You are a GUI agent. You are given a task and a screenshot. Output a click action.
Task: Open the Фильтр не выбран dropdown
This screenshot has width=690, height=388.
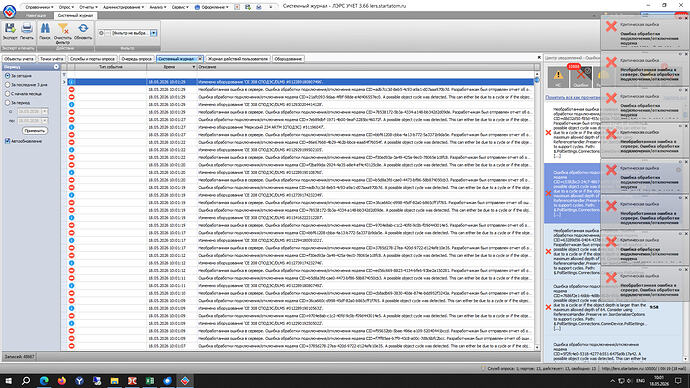(x=154, y=33)
